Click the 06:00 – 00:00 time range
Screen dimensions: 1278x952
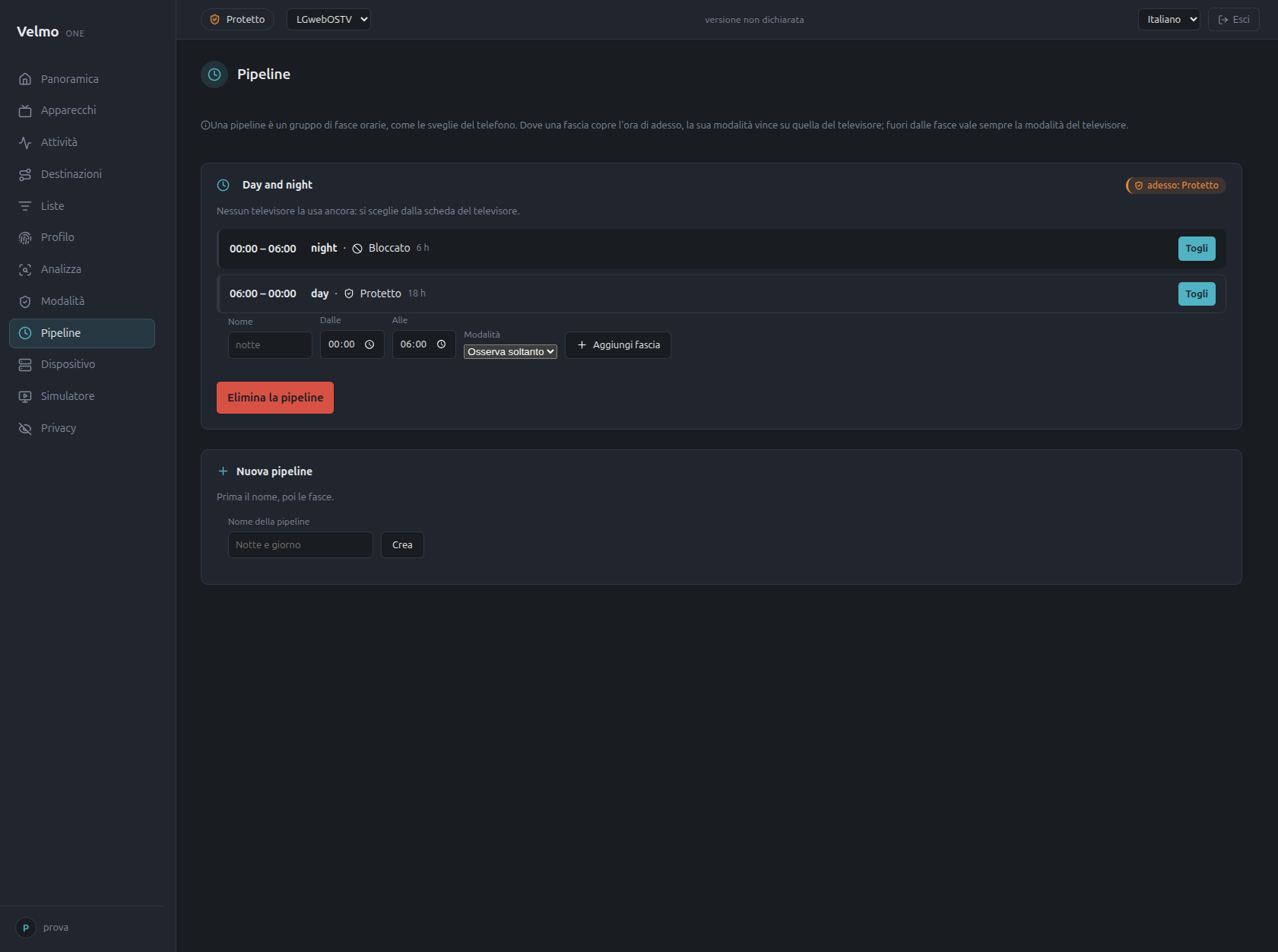(263, 294)
